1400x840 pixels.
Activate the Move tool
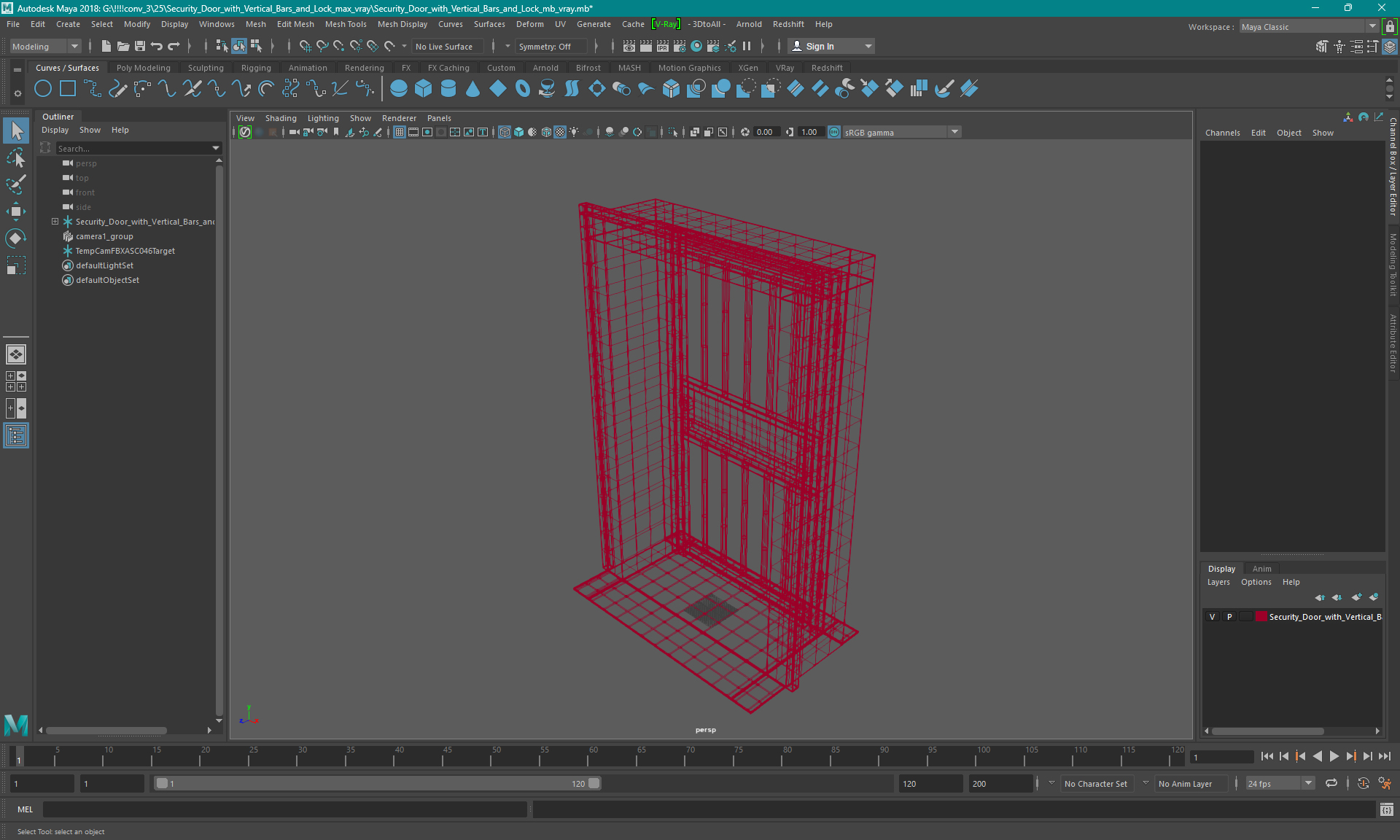16,211
